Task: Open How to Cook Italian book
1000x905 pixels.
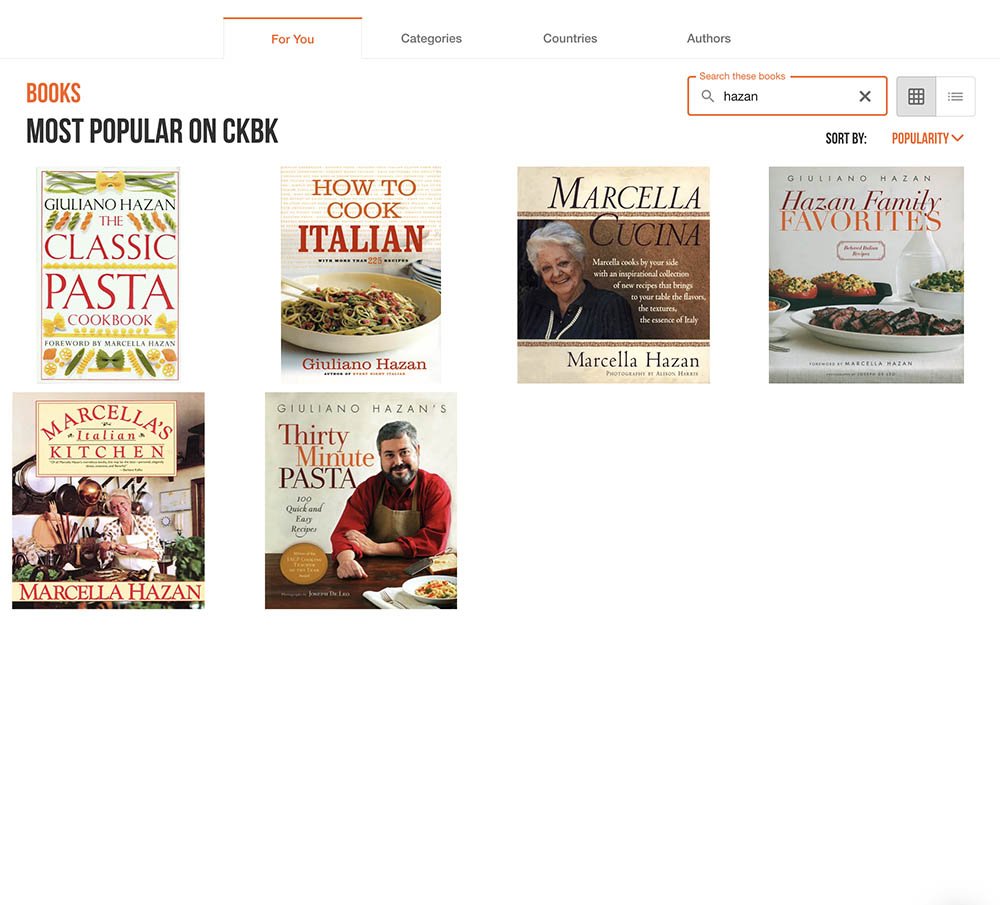Action: coord(361,275)
